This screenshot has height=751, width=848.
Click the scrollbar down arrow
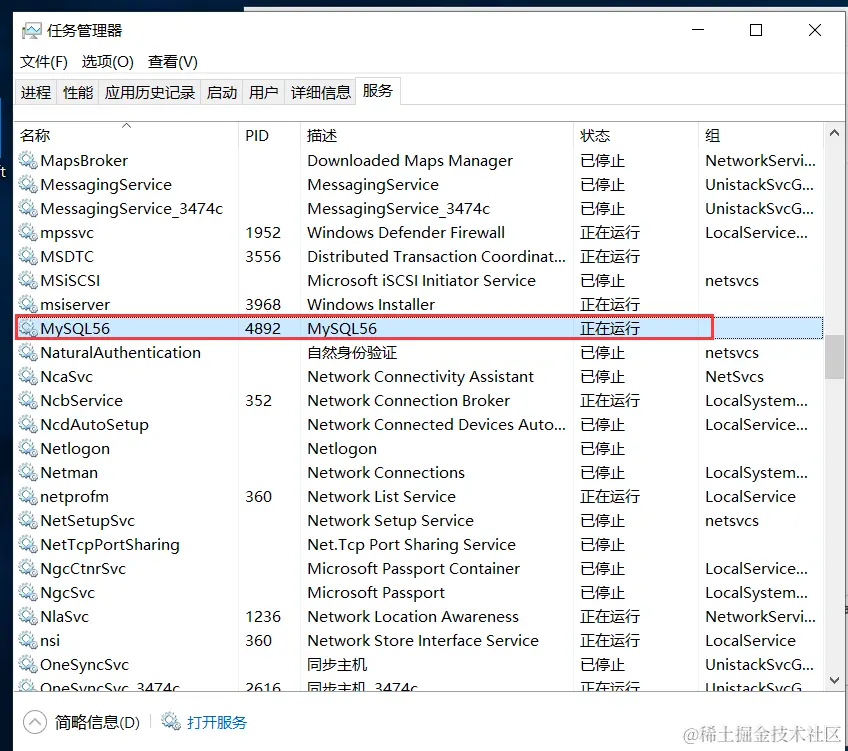coord(834,680)
